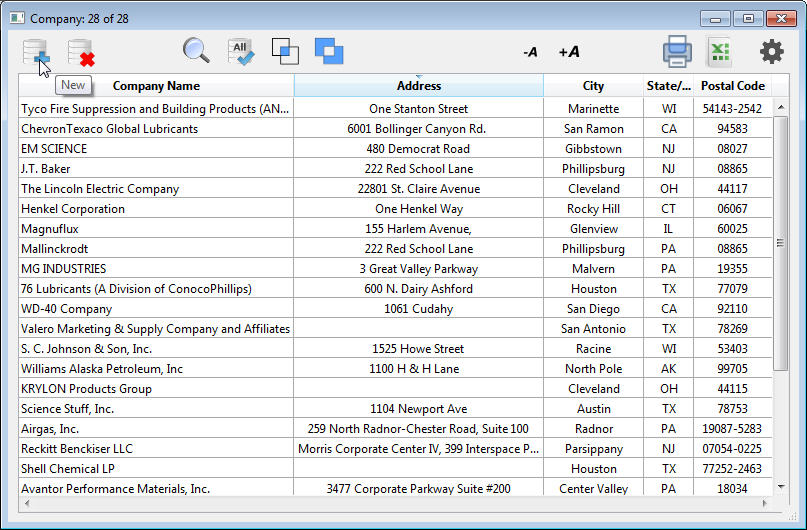Click the vertical scrollbar thumb
The height and width of the screenshot is (530, 807).
tap(780, 243)
